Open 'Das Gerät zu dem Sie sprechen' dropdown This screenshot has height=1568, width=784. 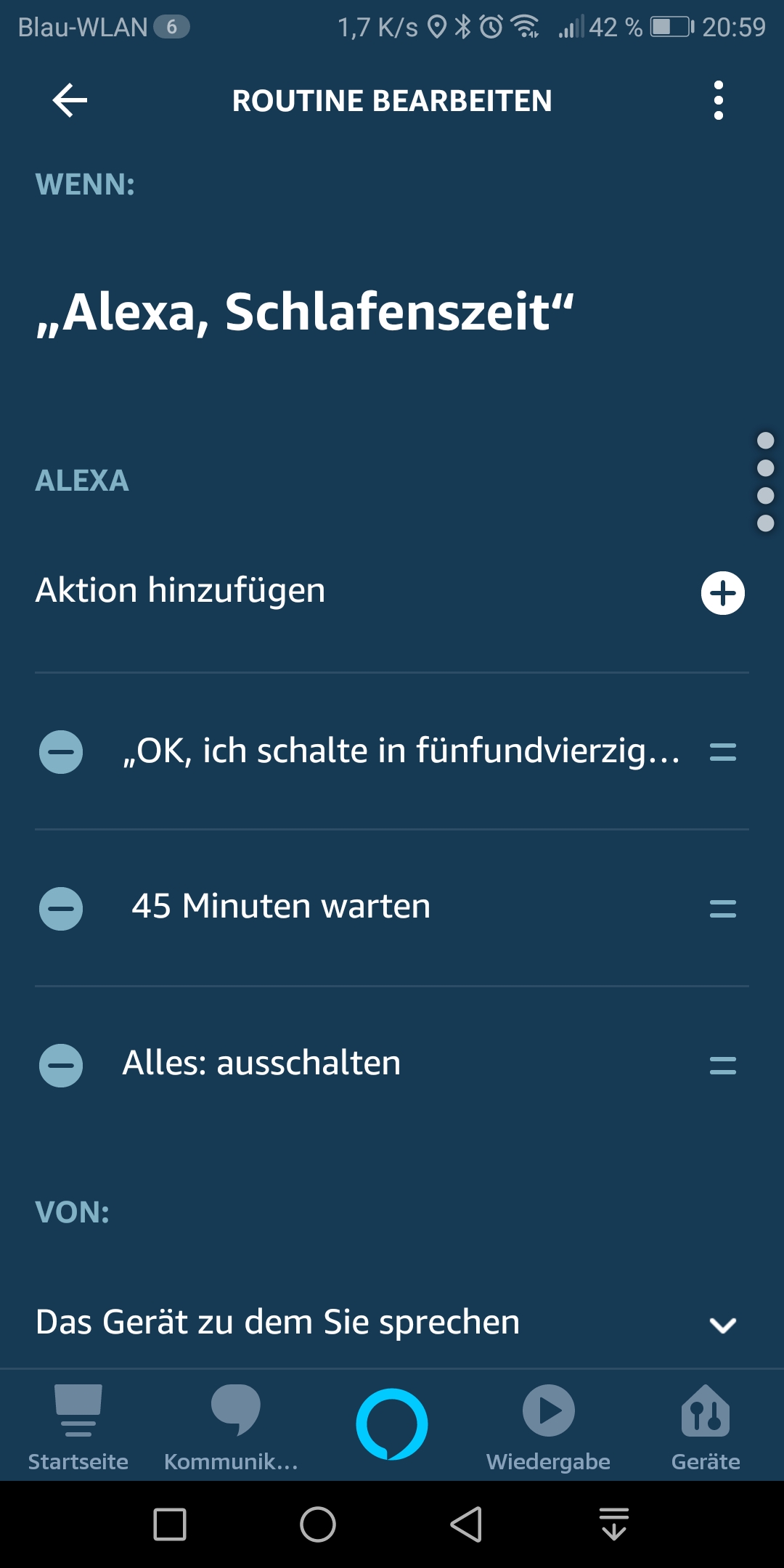click(x=277, y=1322)
